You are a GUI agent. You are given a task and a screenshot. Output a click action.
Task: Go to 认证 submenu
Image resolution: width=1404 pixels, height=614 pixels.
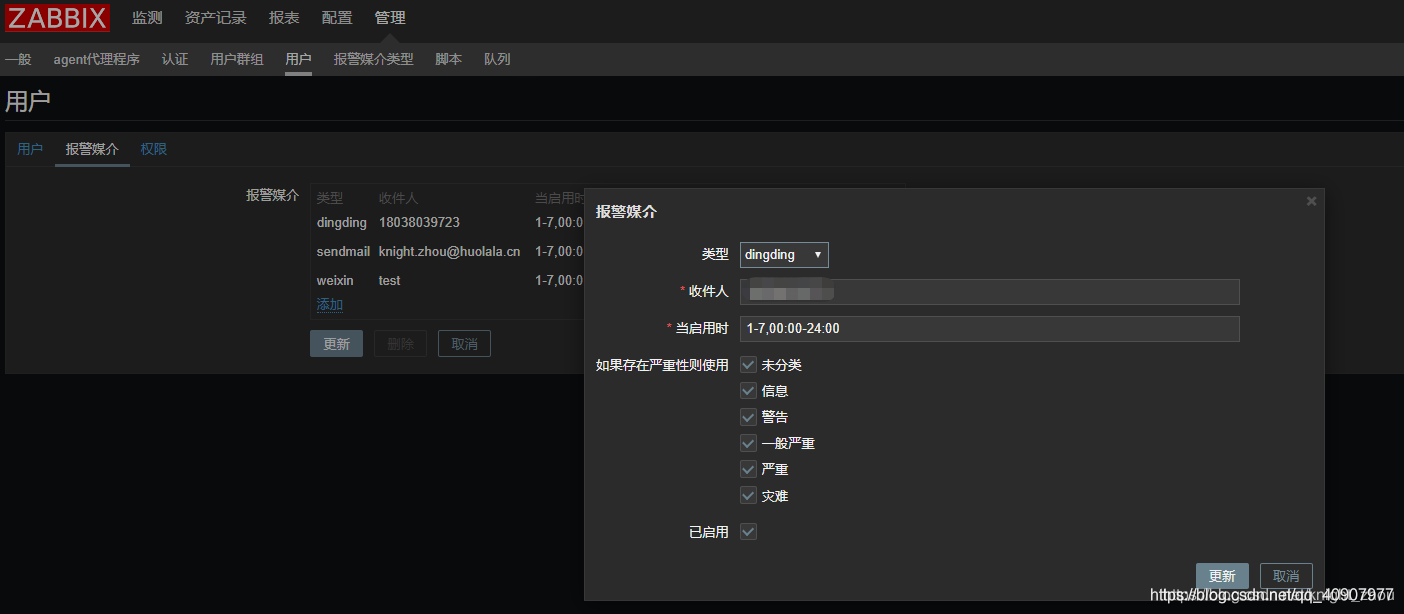point(175,59)
